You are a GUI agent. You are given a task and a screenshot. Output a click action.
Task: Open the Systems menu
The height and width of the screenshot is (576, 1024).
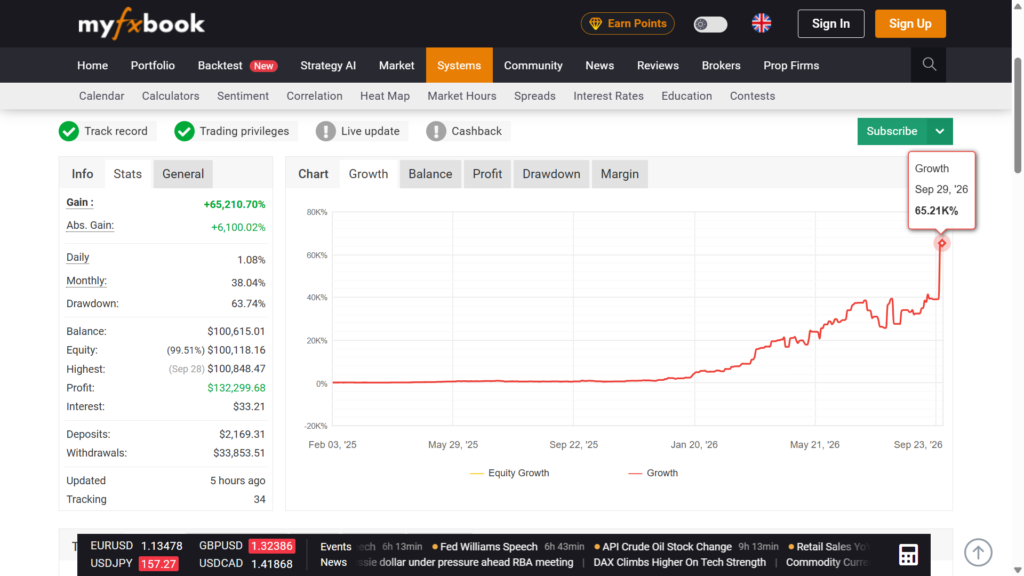[x=459, y=65]
